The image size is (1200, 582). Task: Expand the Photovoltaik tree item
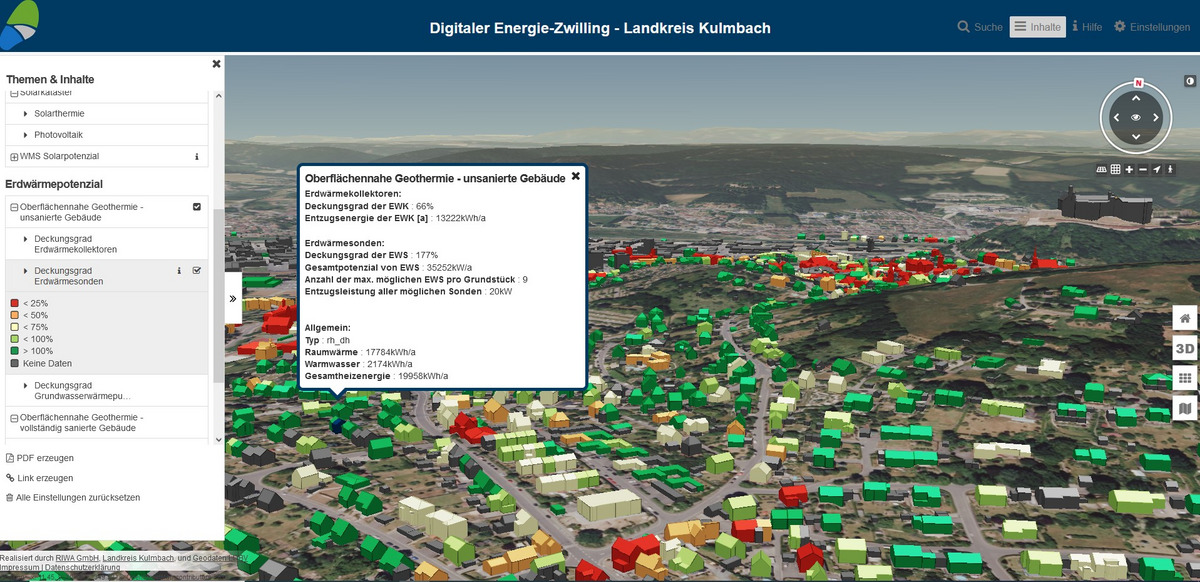[x=26, y=135]
